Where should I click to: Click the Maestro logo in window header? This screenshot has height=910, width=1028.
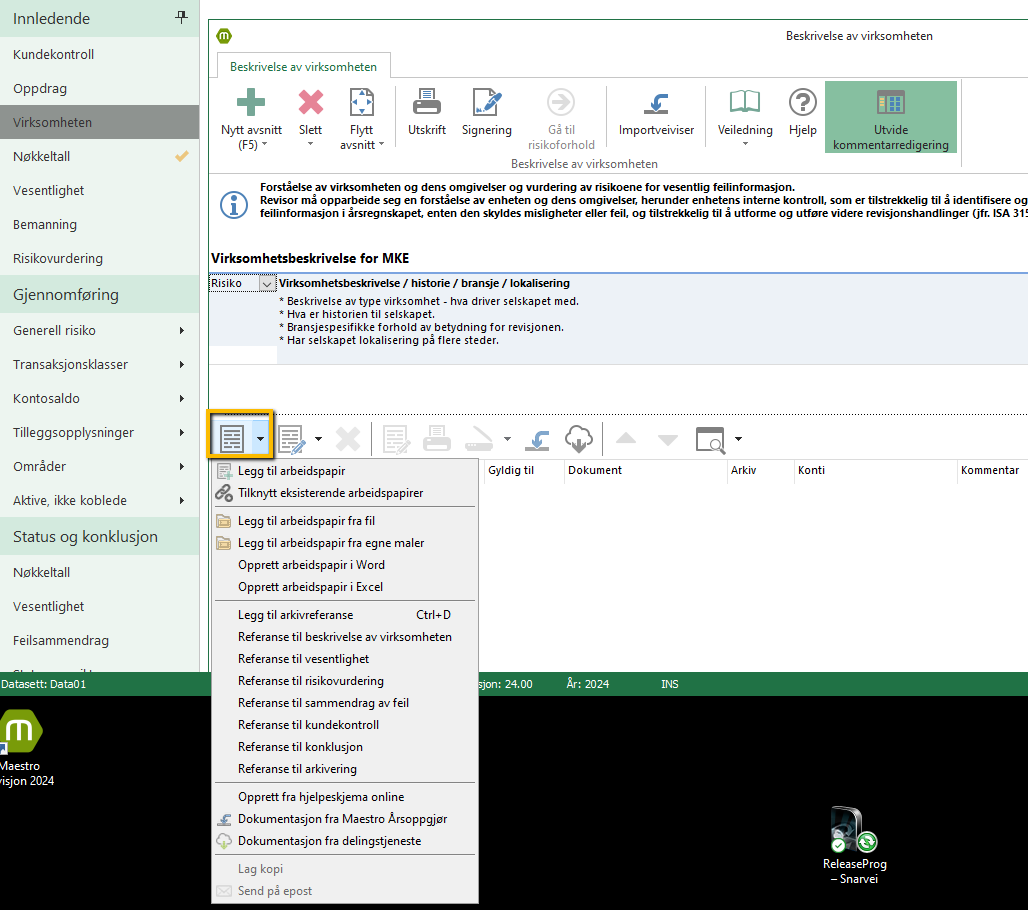(x=224, y=36)
